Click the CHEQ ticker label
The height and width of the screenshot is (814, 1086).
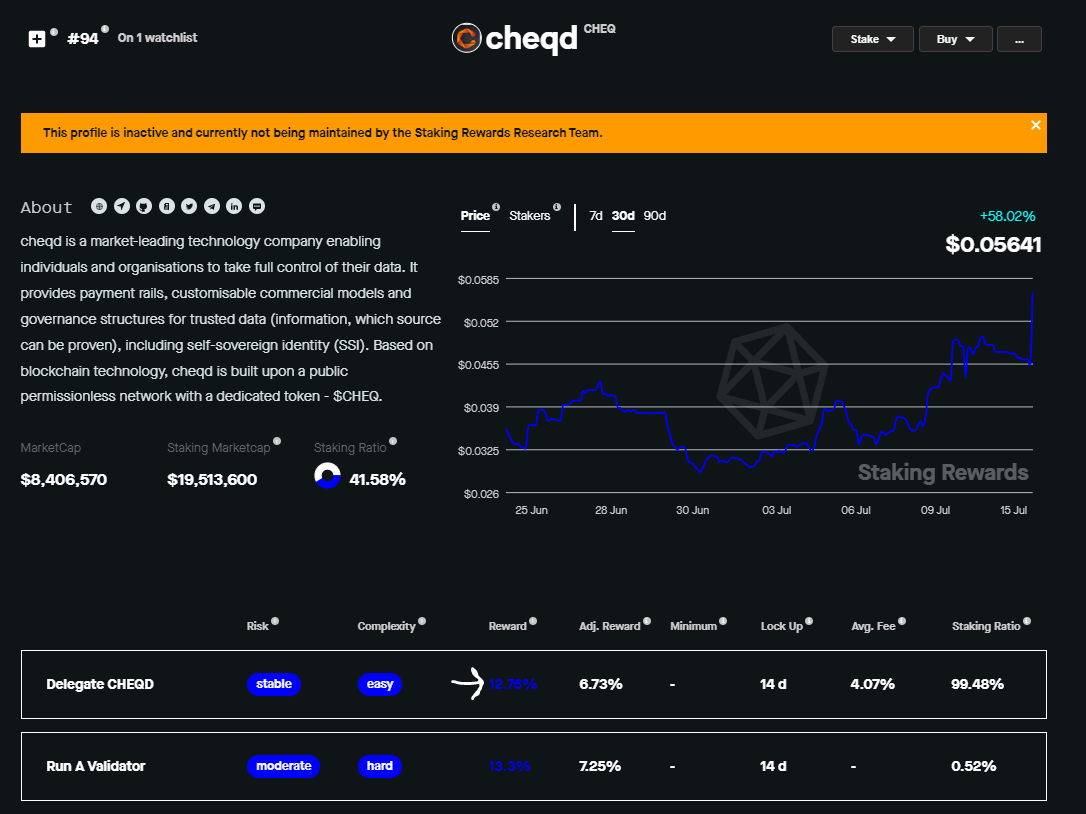[600, 29]
